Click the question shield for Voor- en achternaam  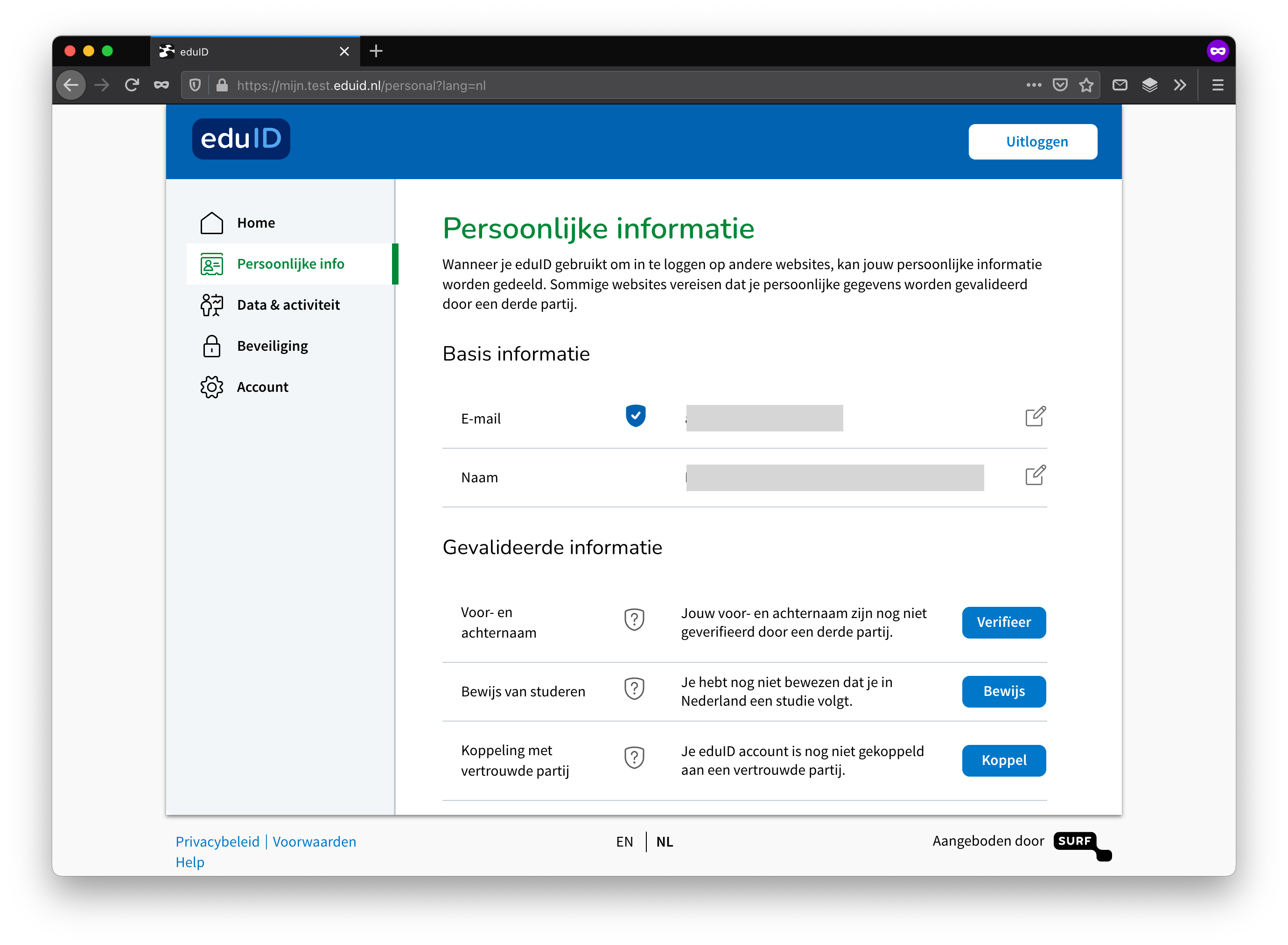[634, 619]
